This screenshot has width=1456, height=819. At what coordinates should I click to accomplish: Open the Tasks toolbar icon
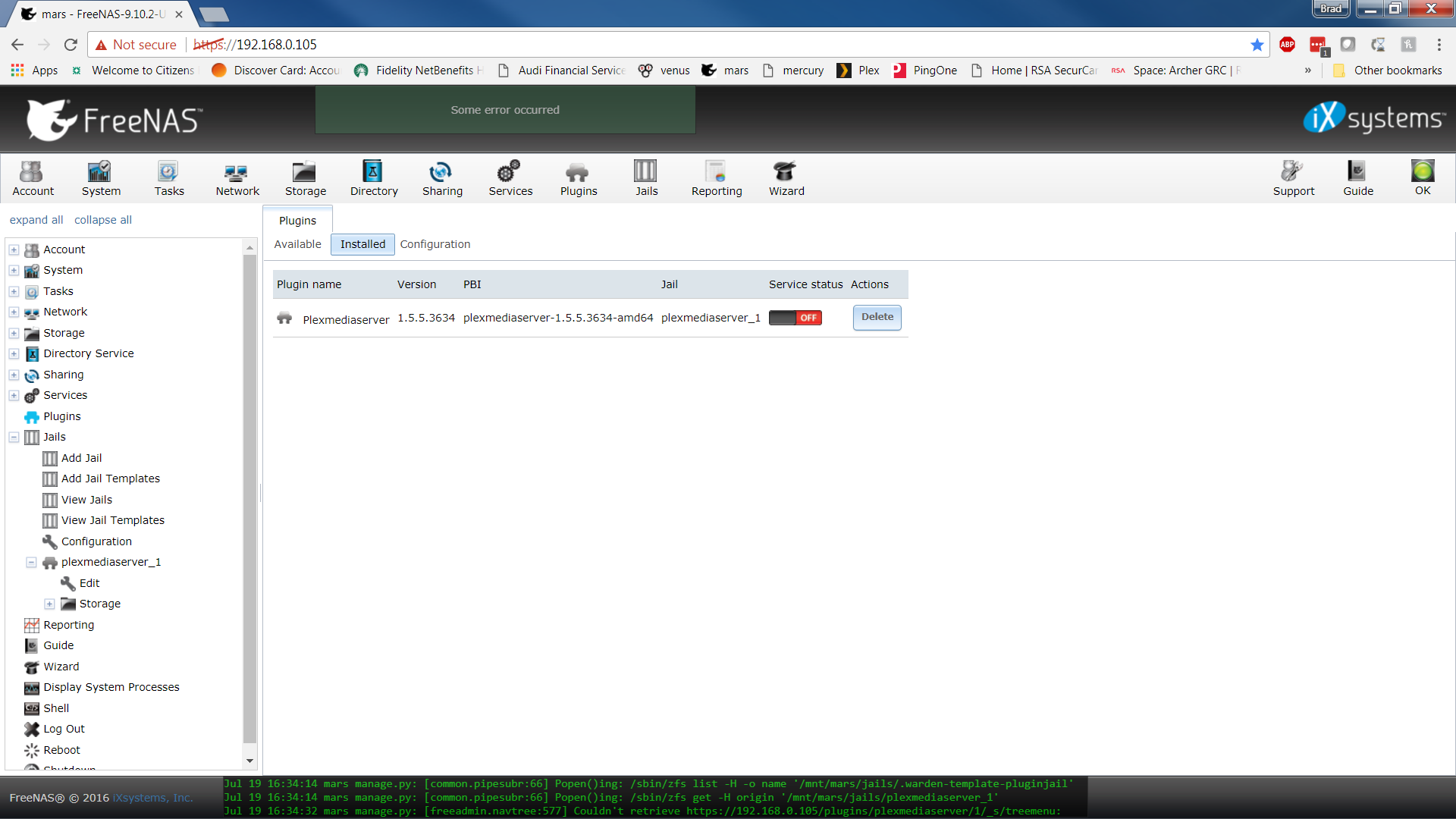169,179
